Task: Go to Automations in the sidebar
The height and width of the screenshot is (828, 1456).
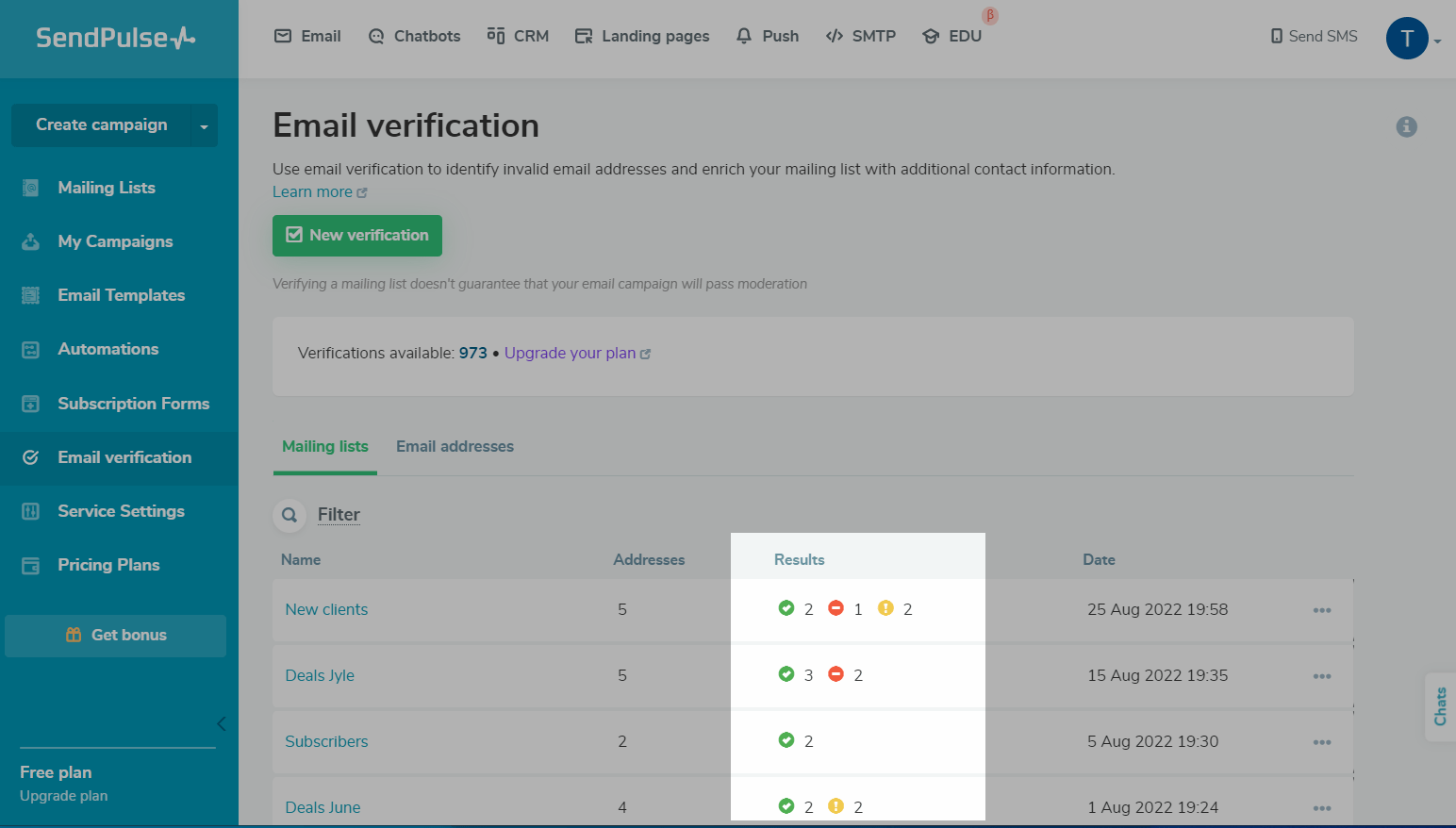Action: (108, 349)
